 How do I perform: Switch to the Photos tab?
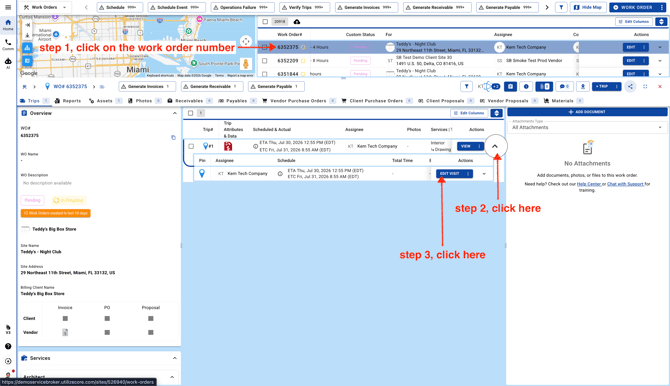tap(144, 101)
